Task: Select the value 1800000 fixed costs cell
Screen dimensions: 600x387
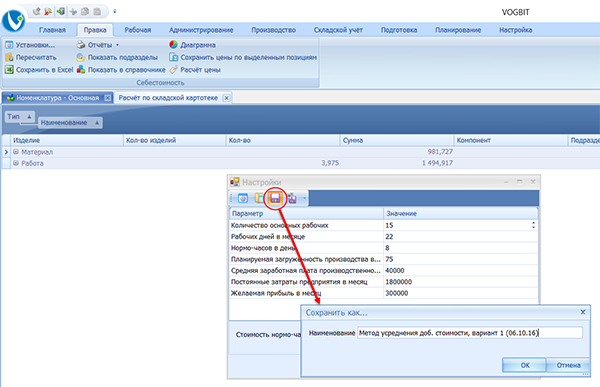Action: [461, 282]
